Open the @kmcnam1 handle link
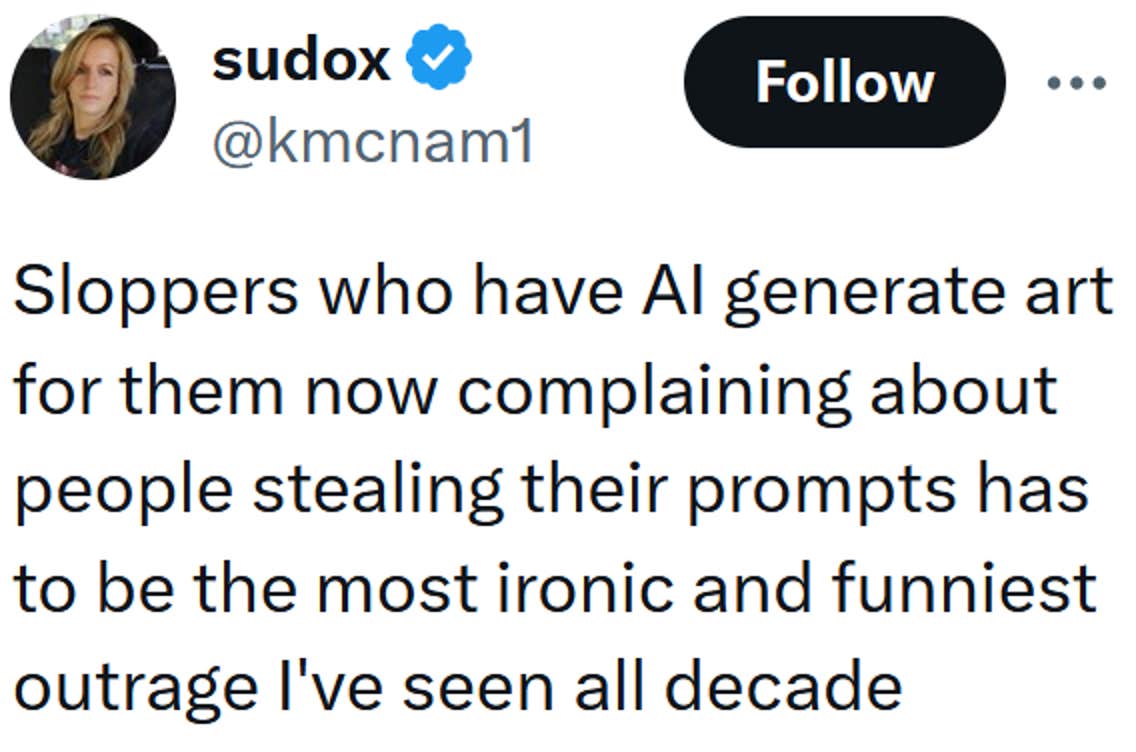1136x752 pixels. (372, 142)
